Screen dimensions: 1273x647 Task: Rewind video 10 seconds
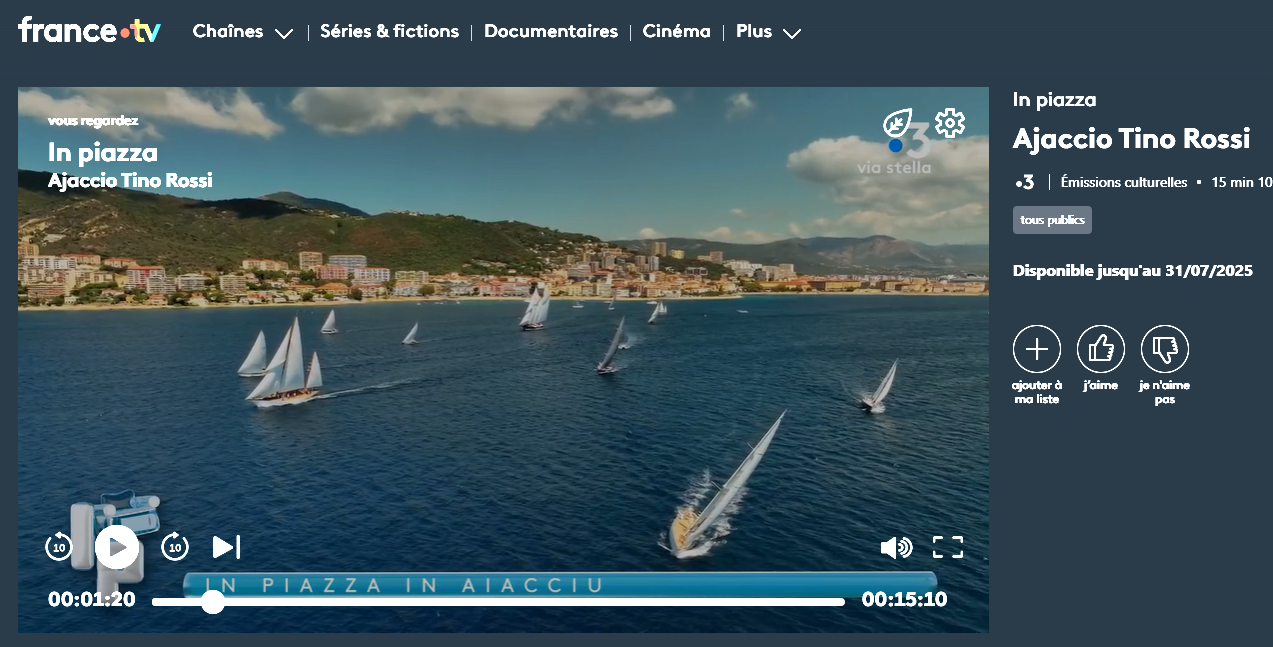pos(59,547)
